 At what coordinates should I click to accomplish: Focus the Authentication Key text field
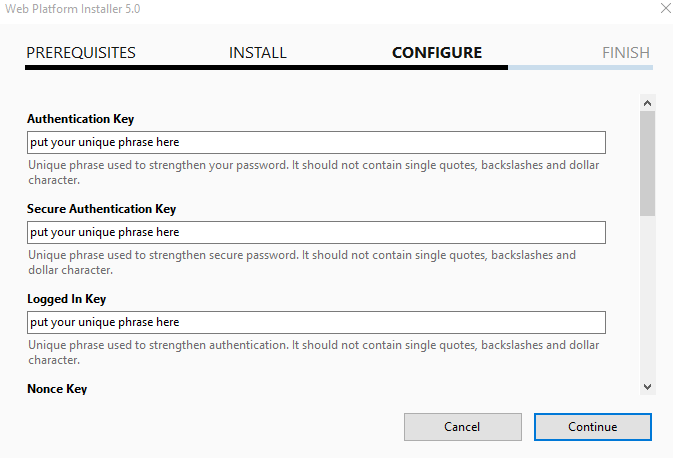(316, 143)
